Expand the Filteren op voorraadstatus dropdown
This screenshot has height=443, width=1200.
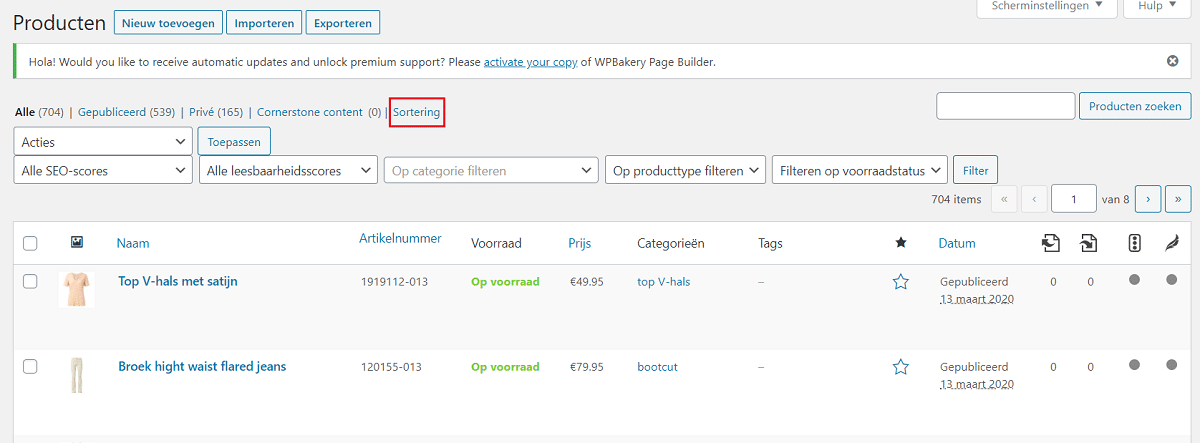click(860, 170)
